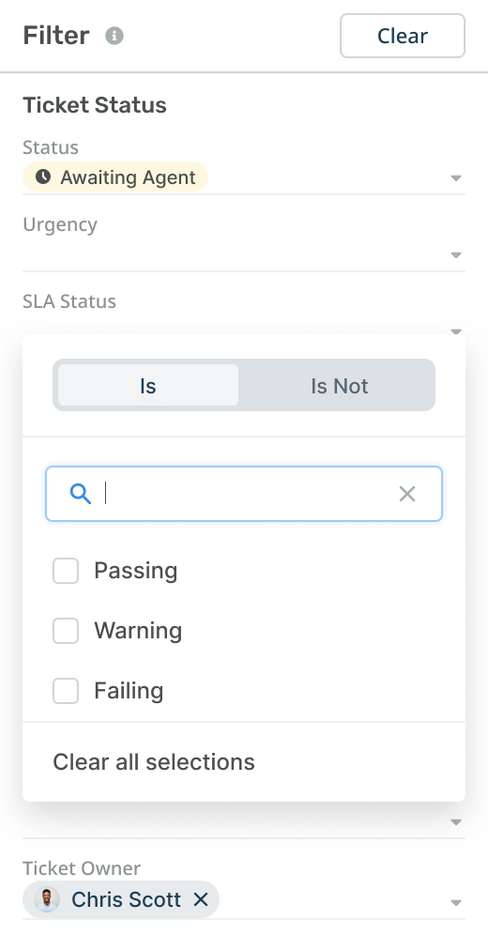Screen dimensions: 488x935
Task: Click the Clear button
Action: (403, 36)
